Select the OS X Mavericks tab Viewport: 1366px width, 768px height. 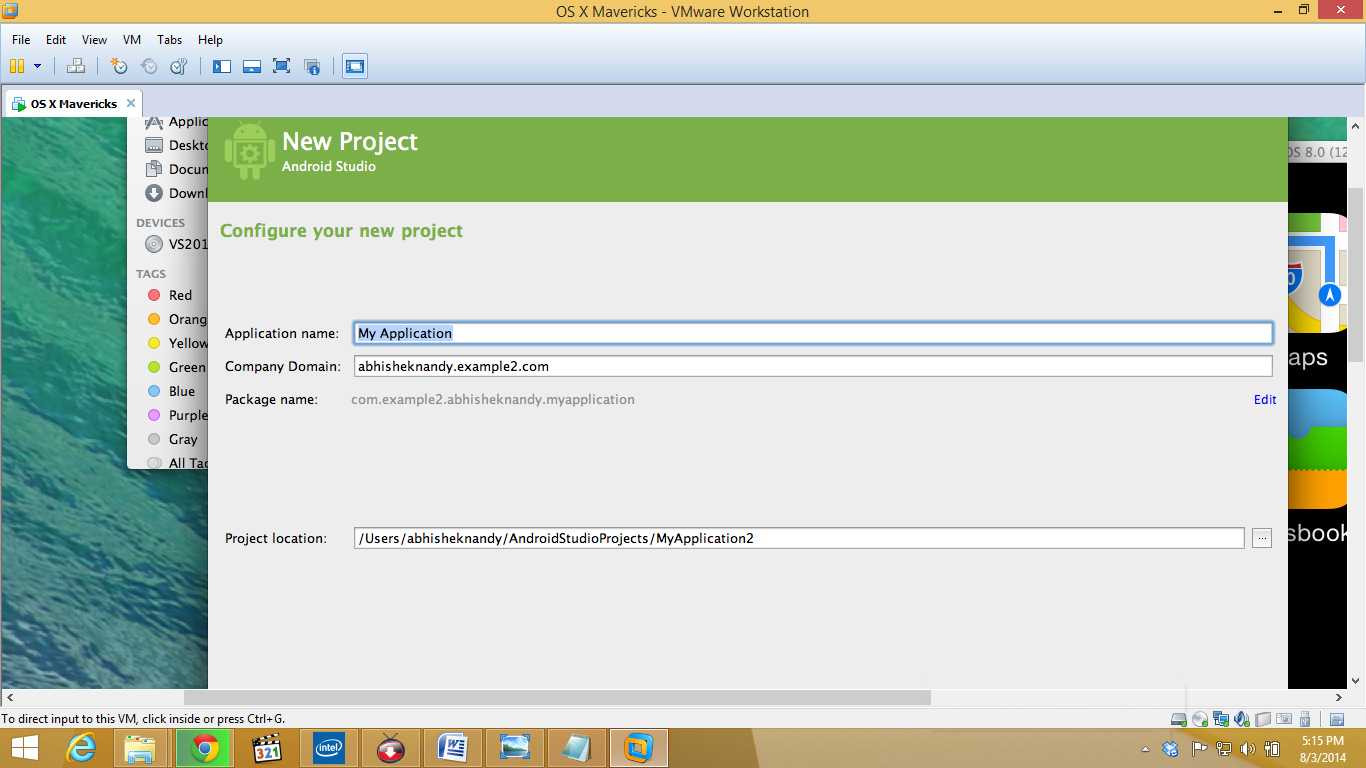(72, 103)
